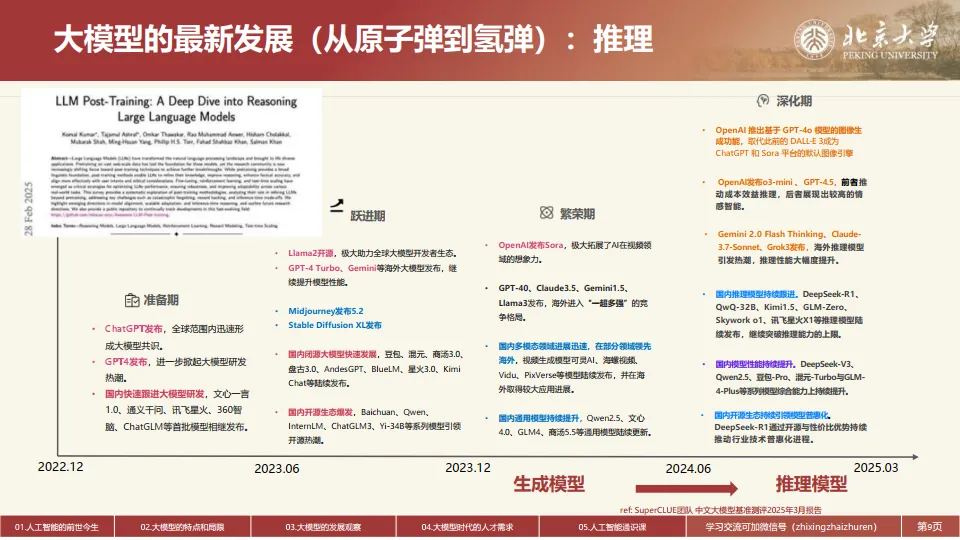Click the blue Midjourney发布5.2 text
The image size is (960, 540).
point(326,311)
